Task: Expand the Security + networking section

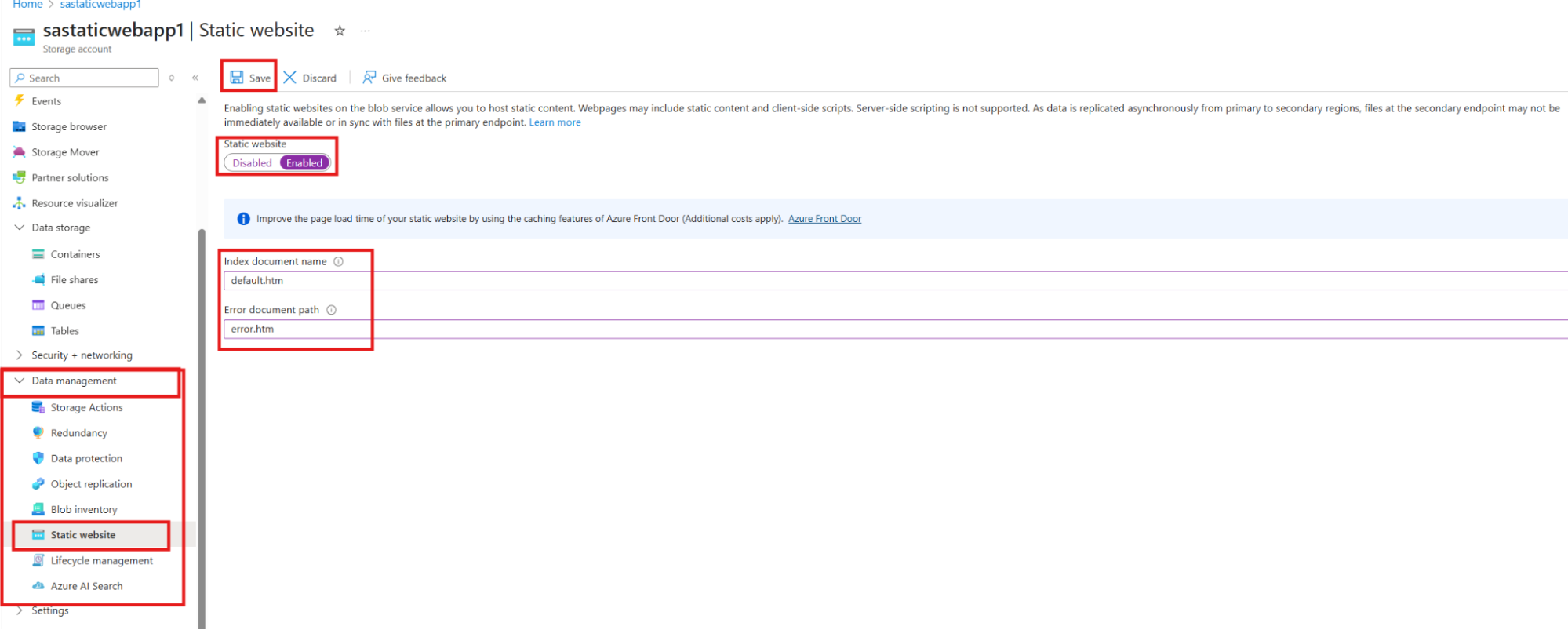Action: [20, 355]
